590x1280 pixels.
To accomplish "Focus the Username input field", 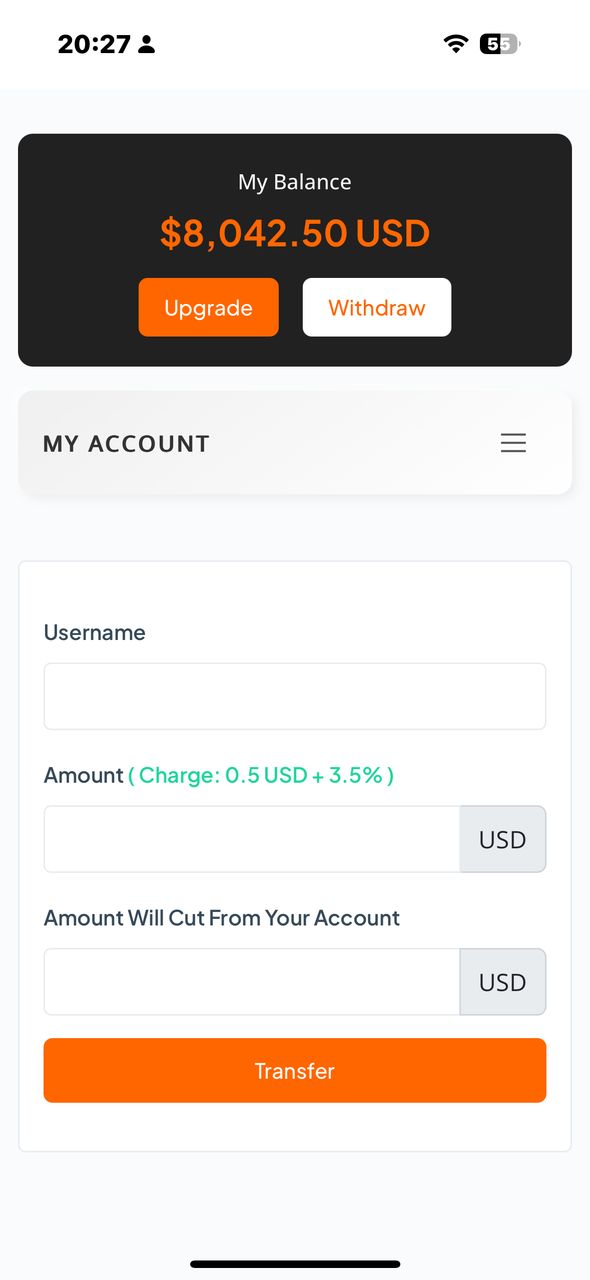I will point(295,696).
